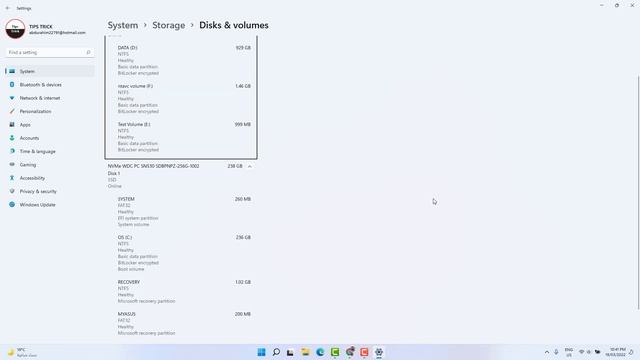Image resolution: width=640 pixels, height=360 pixels.
Task: Open File Explorer from the taskbar
Action: click(x=305, y=352)
